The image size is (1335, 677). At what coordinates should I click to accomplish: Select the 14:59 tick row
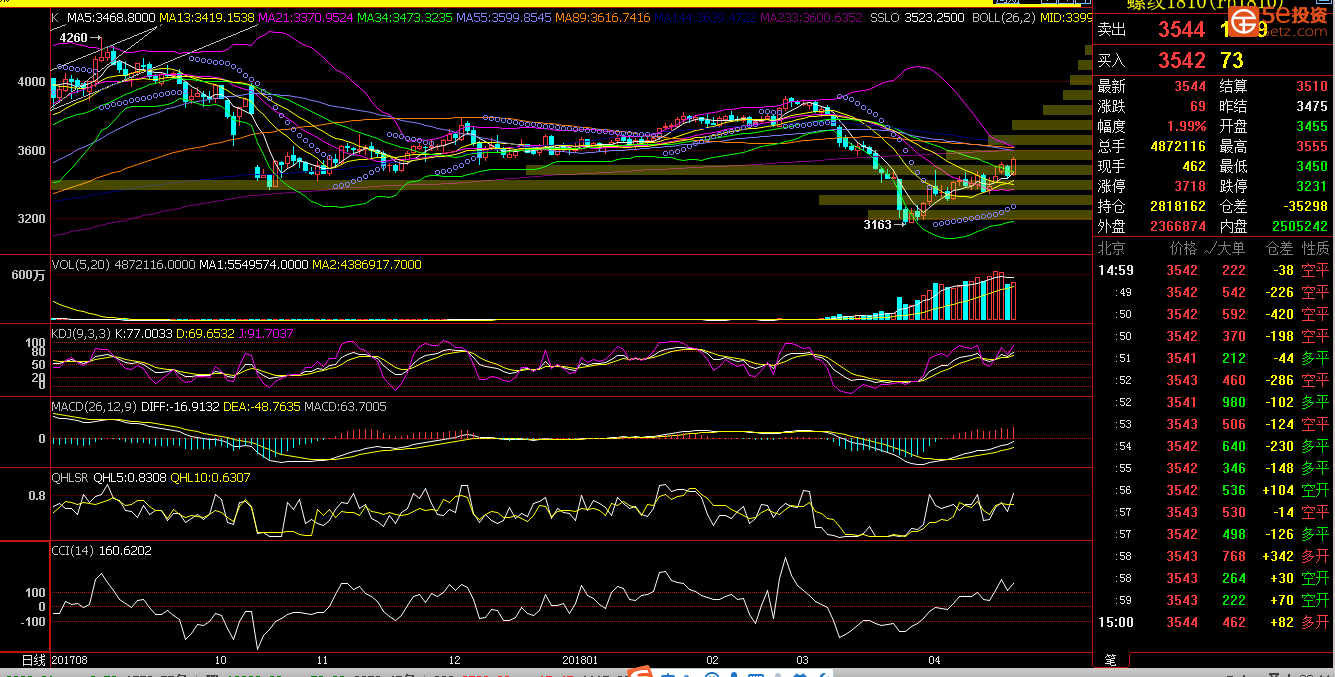click(1214, 270)
